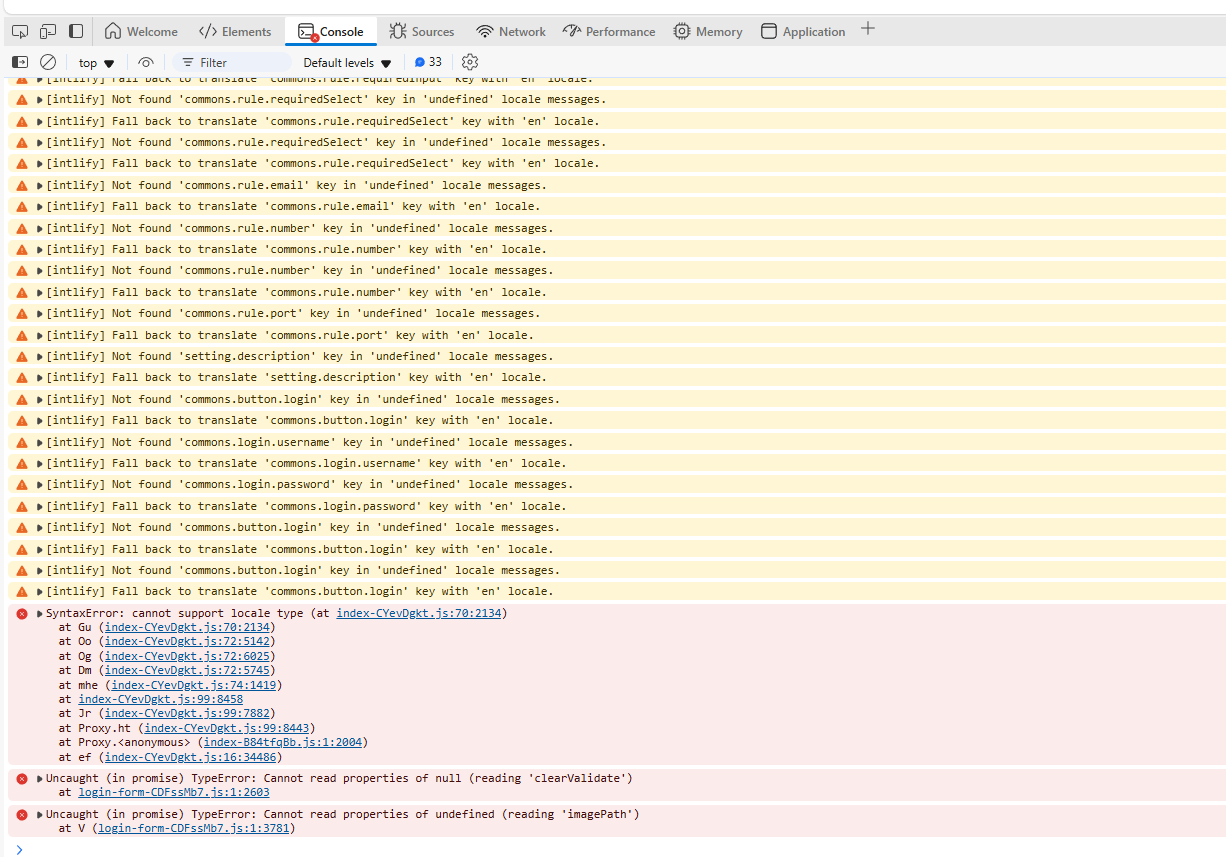Switch to the Elements tab

(235, 31)
